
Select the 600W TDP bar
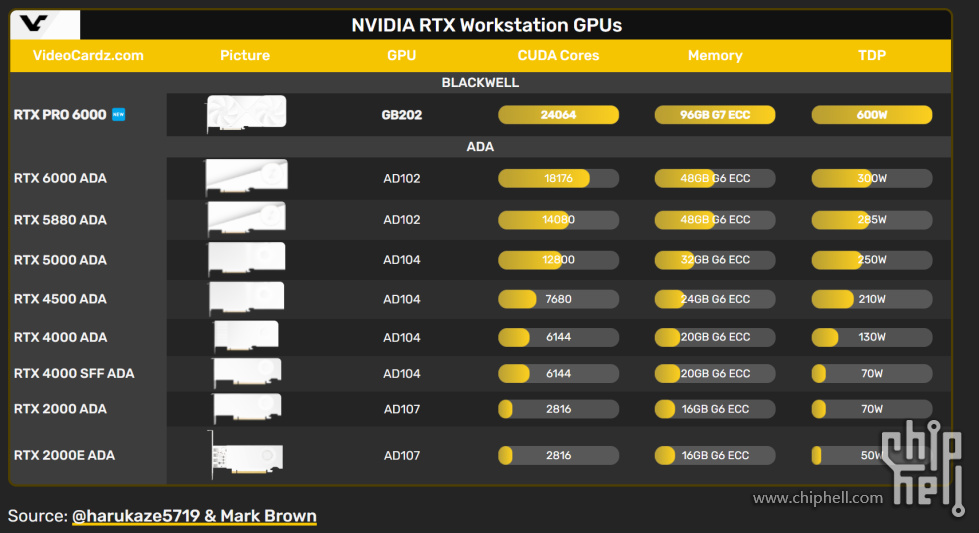(872, 115)
